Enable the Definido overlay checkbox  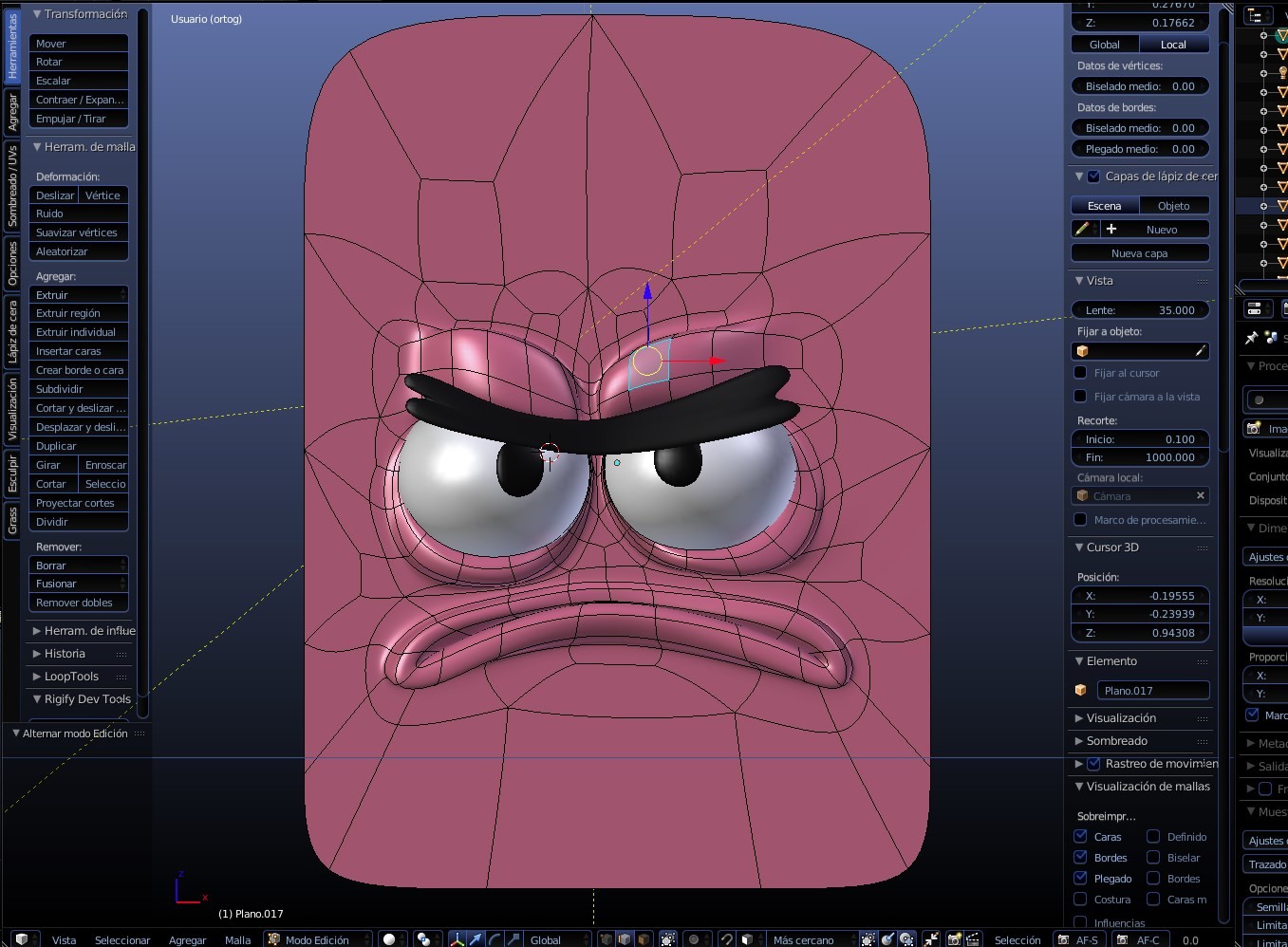(1153, 836)
